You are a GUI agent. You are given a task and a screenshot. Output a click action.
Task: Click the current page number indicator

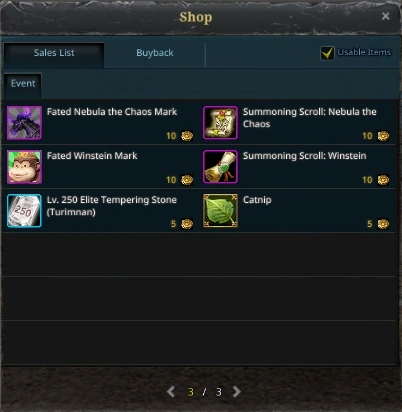(x=191, y=392)
